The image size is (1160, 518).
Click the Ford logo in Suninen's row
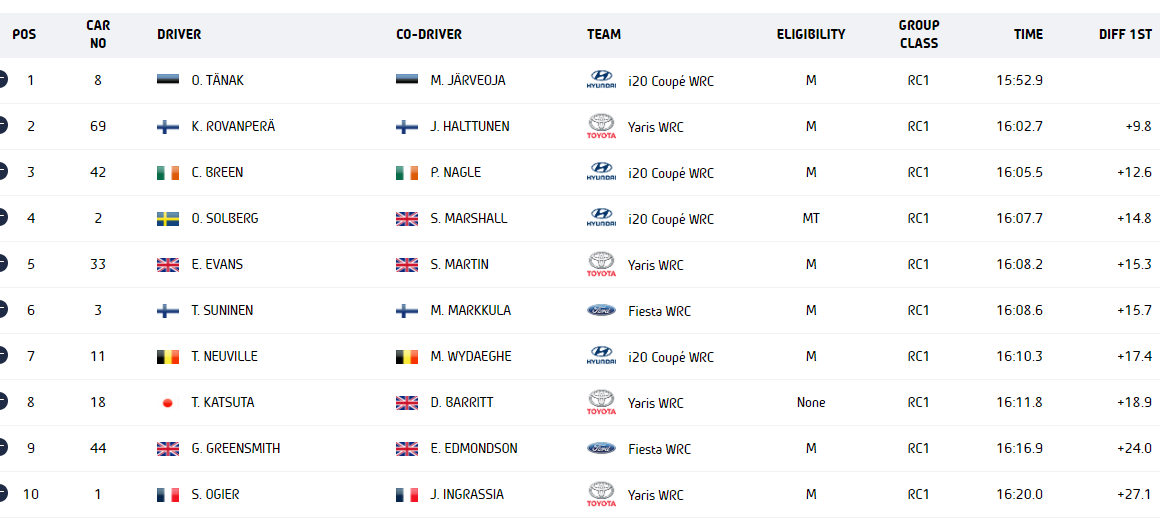[601, 311]
